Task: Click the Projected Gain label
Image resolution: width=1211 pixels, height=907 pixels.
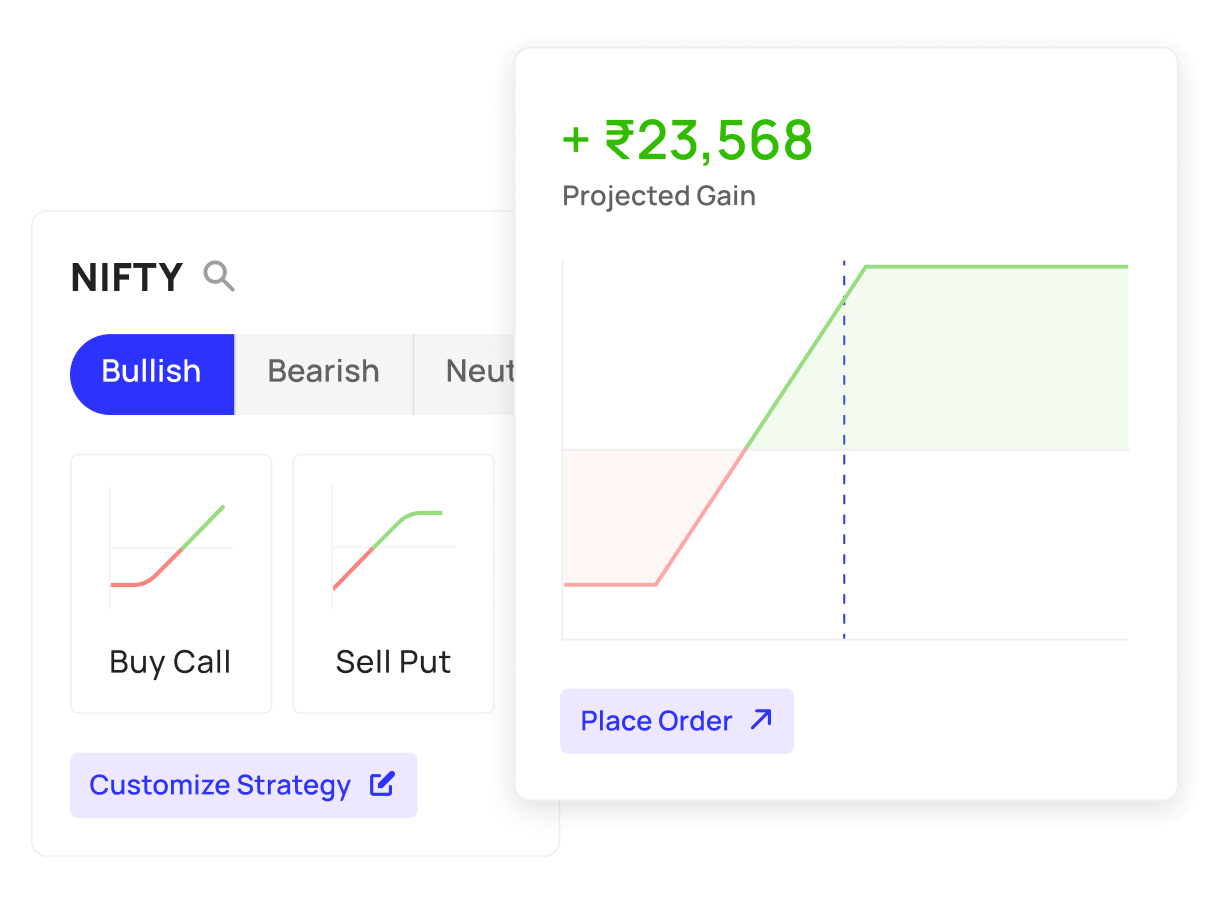Action: [x=659, y=196]
